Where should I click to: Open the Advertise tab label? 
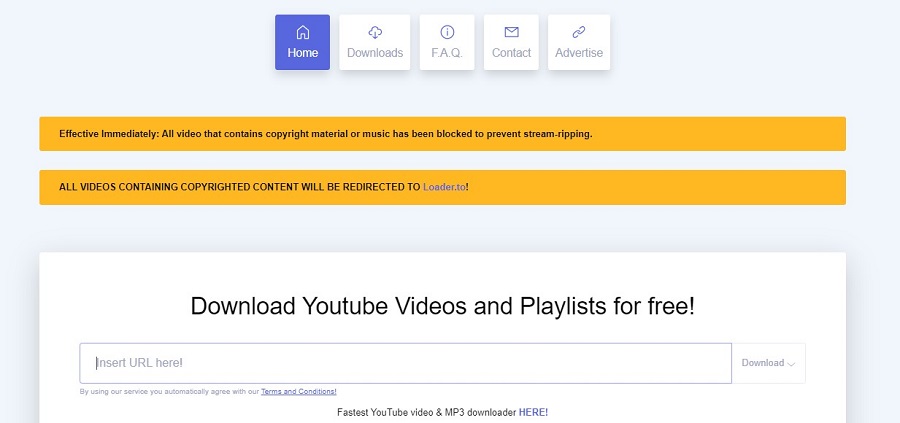click(x=579, y=53)
